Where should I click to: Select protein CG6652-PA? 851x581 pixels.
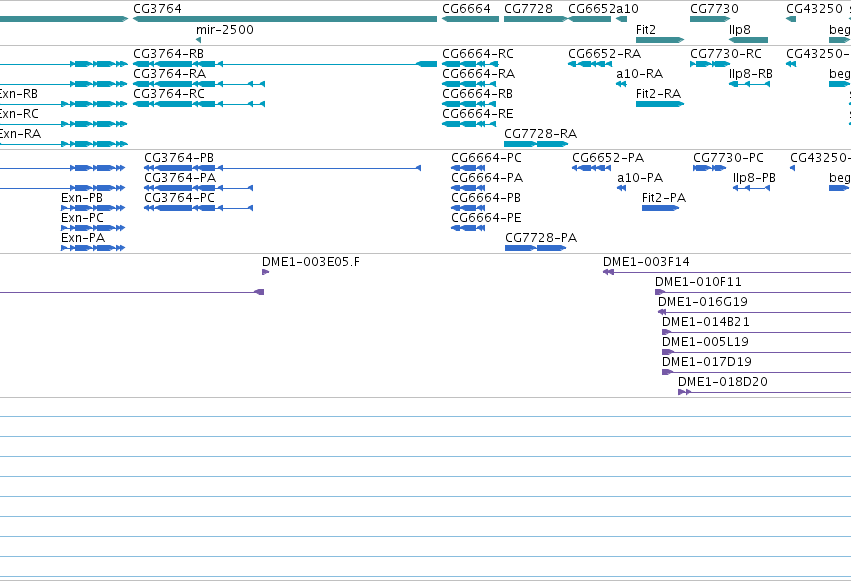592,168
